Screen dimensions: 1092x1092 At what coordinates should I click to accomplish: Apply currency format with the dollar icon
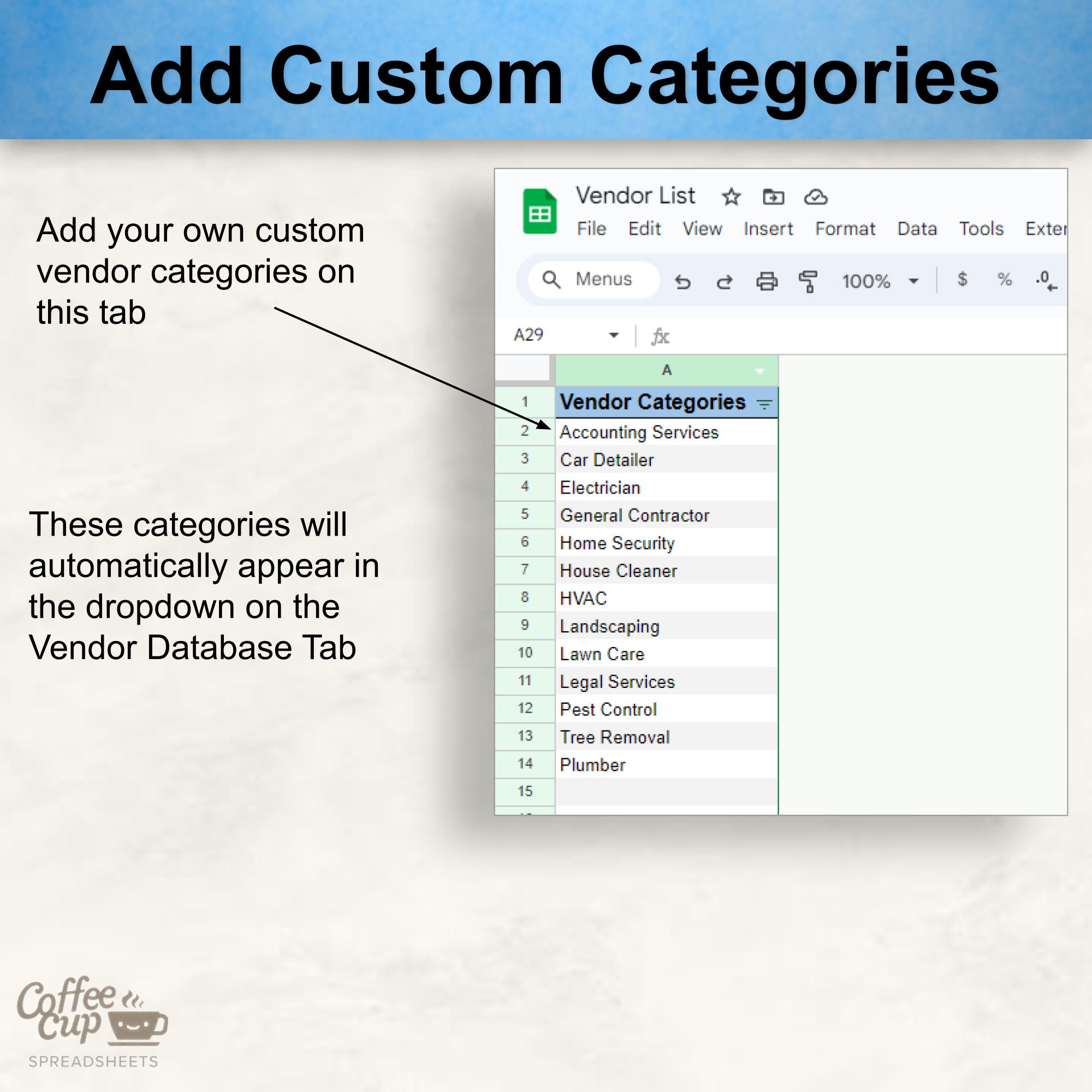coord(963,278)
